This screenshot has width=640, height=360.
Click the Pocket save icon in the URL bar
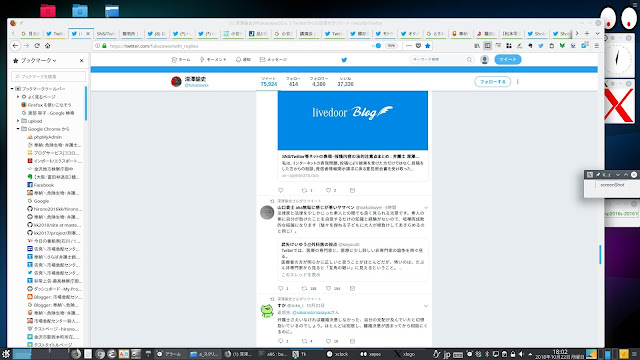point(418,46)
